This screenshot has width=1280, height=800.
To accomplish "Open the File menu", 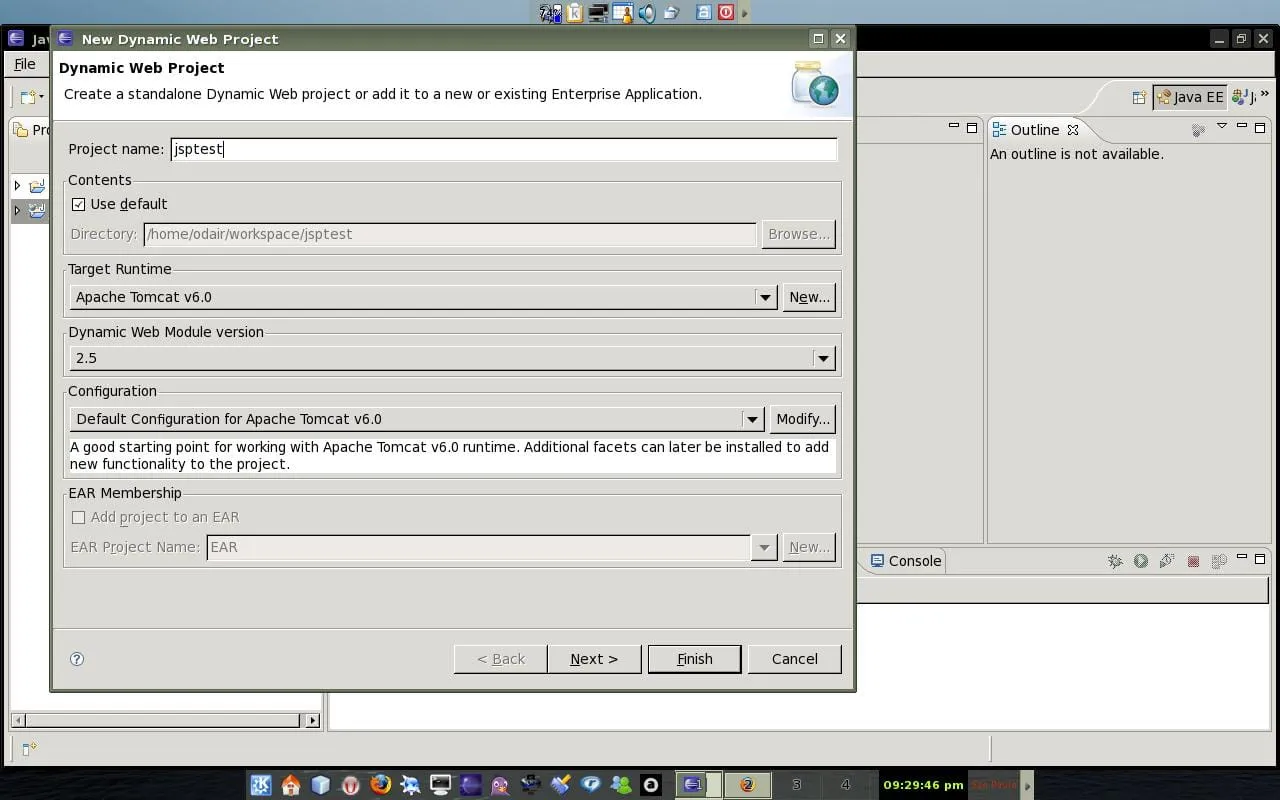I will [x=25, y=64].
